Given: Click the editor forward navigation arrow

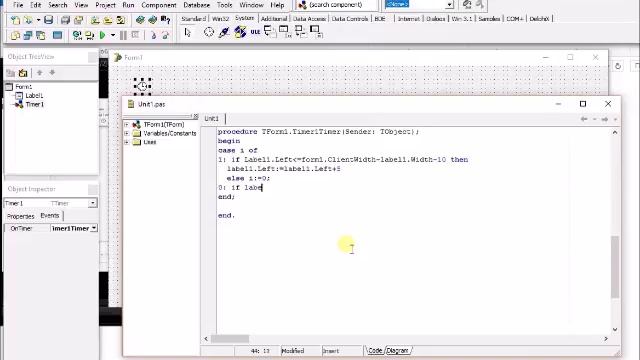Looking at the screenshot, I should pyautogui.click(x=604, y=119).
